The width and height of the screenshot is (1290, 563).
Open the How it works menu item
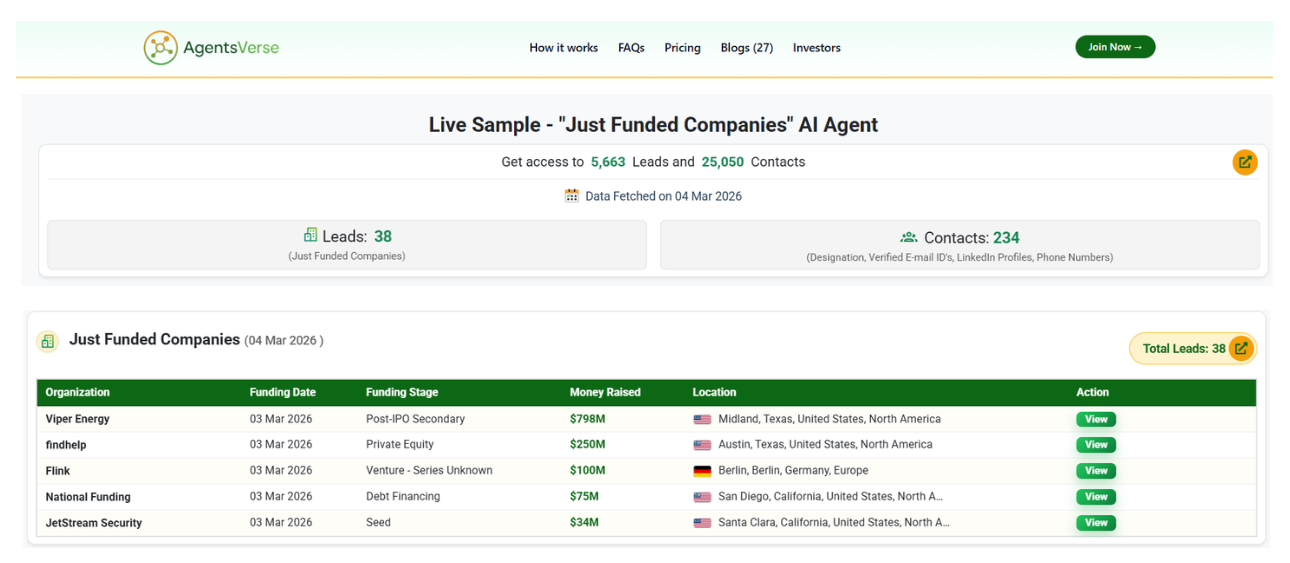coord(563,48)
